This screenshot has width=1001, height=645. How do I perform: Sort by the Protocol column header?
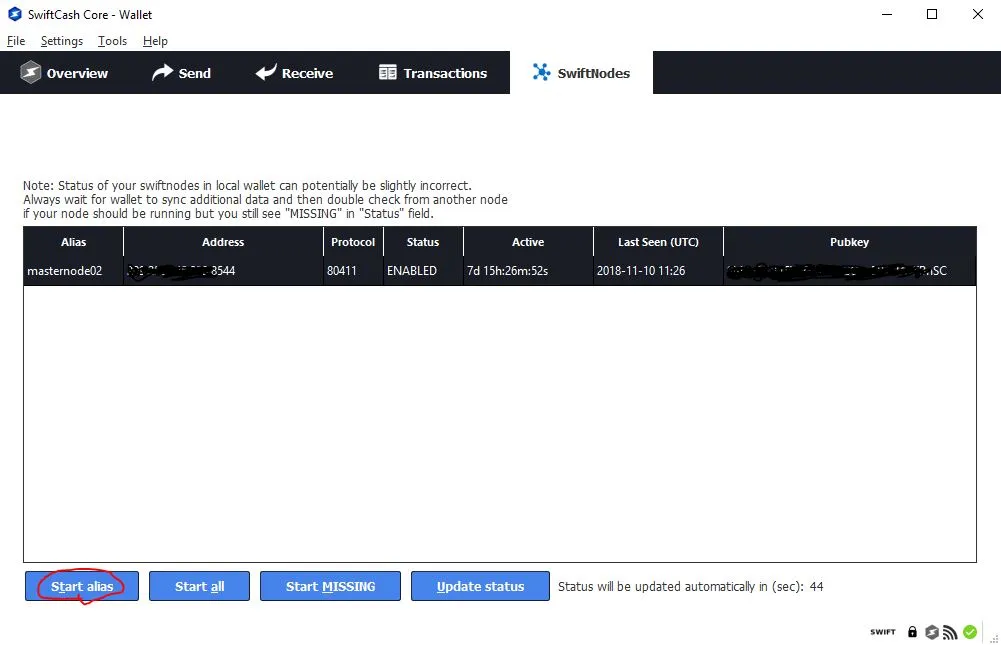(x=353, y=242)
